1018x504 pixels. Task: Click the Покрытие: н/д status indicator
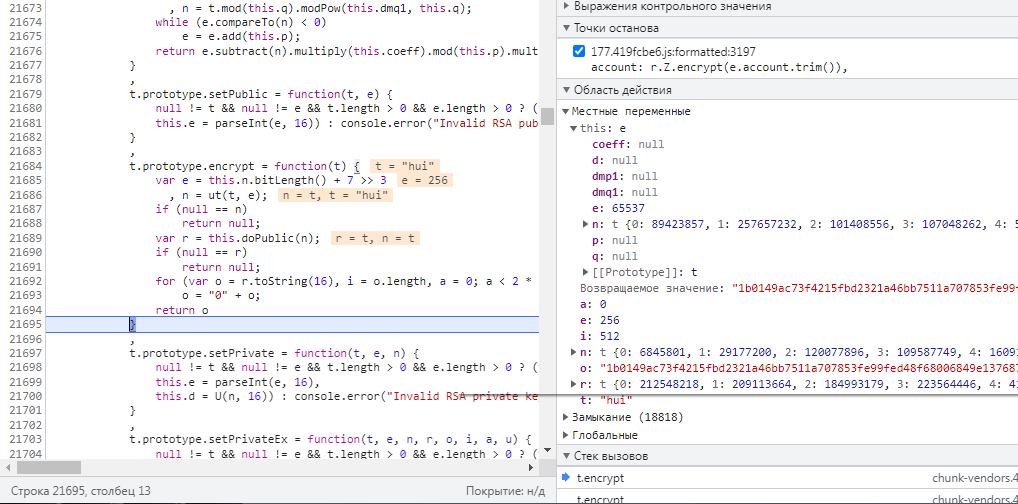click(x=505, y=491)
